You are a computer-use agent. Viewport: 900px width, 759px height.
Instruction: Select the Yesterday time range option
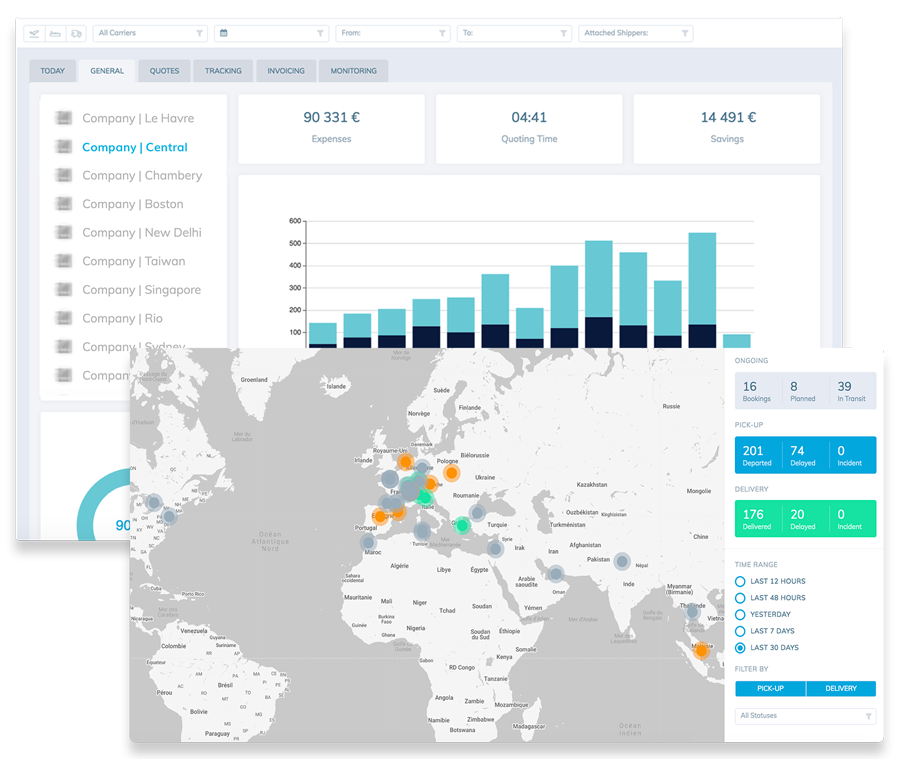click(x=740, y=614)
